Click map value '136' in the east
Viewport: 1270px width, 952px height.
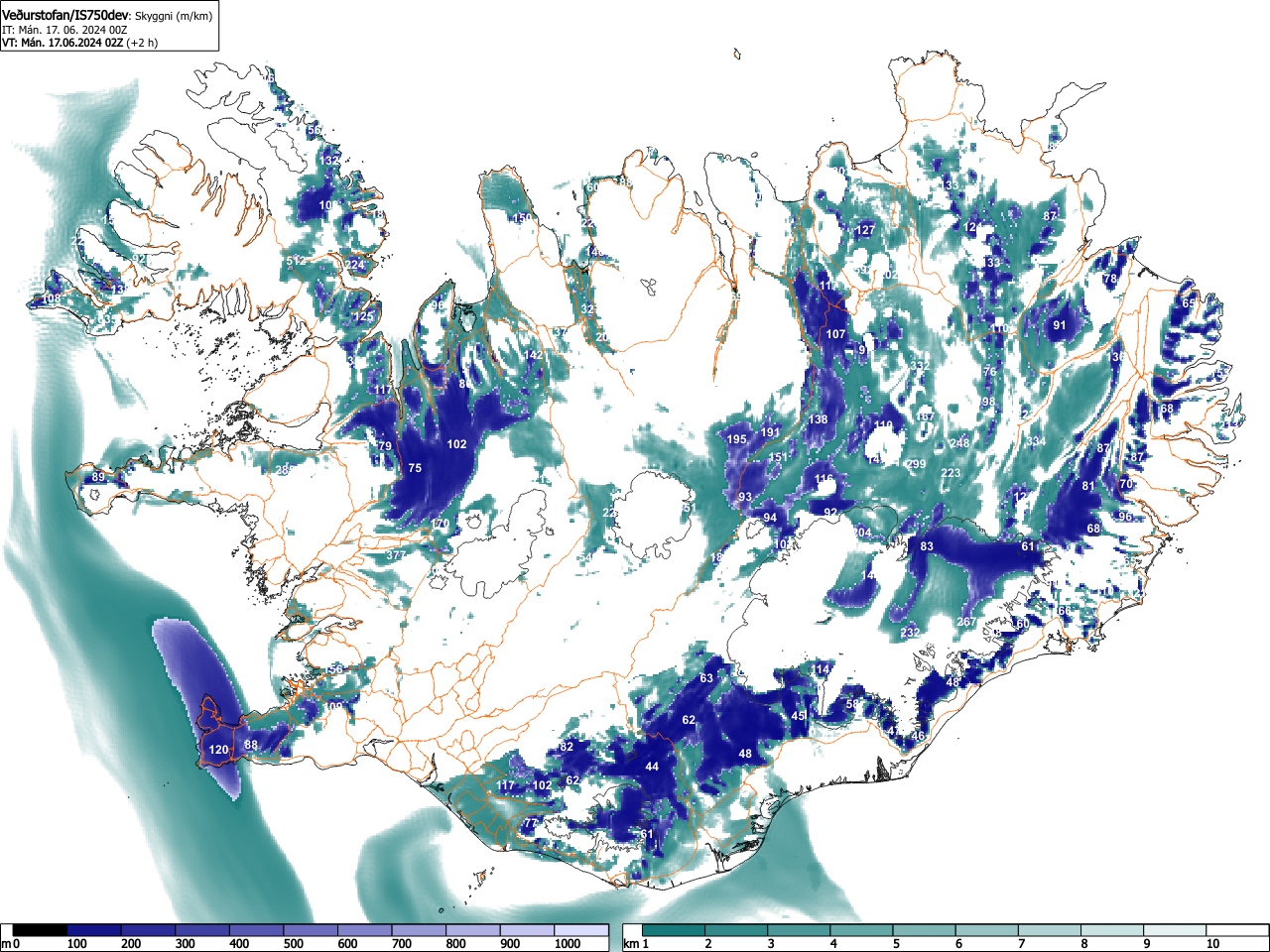[1116, 357]
